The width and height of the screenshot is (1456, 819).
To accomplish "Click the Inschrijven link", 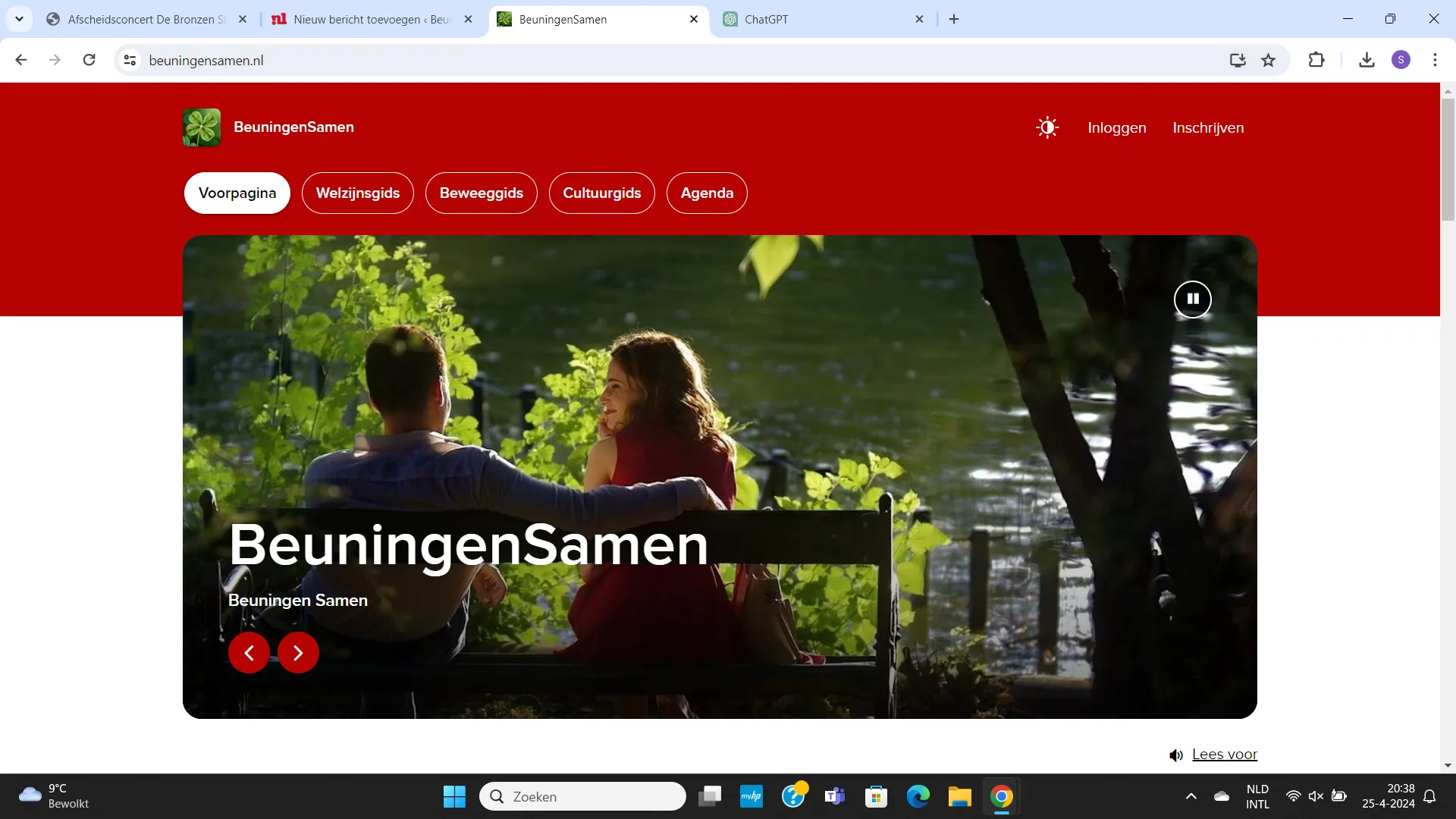I will (1208, 127).
